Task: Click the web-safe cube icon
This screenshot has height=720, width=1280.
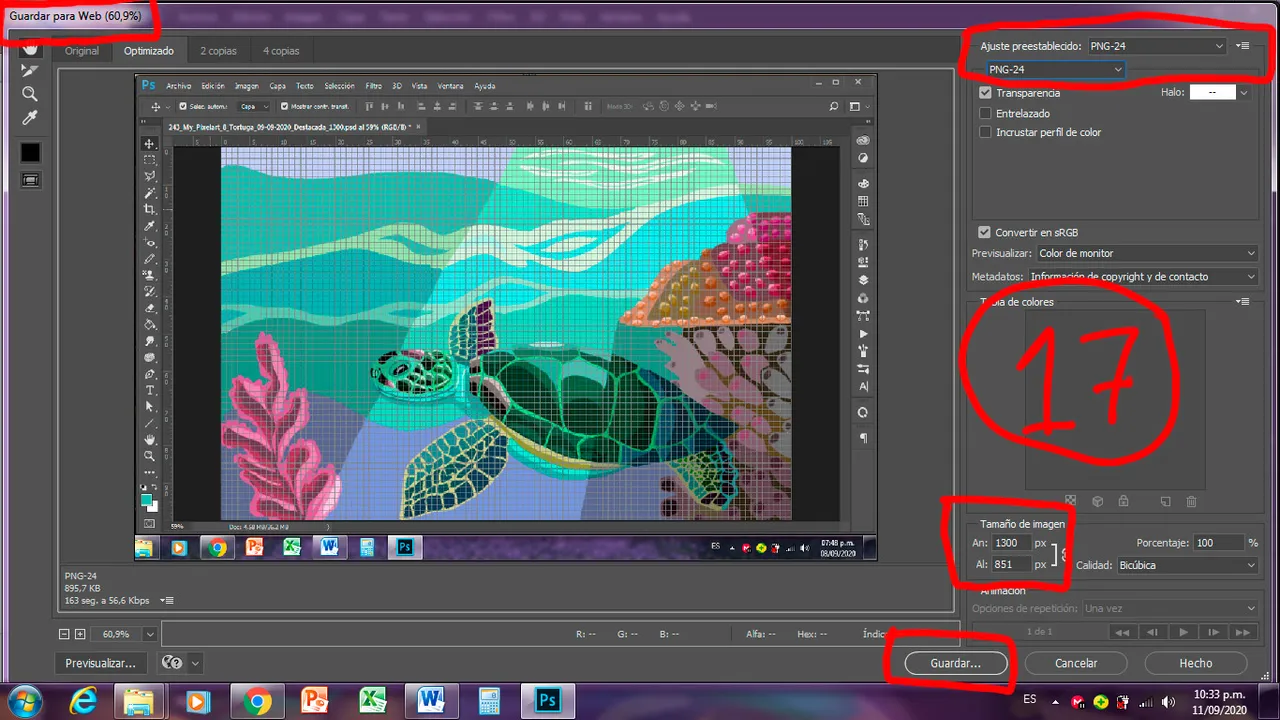Action: [x=1097, y=501]
